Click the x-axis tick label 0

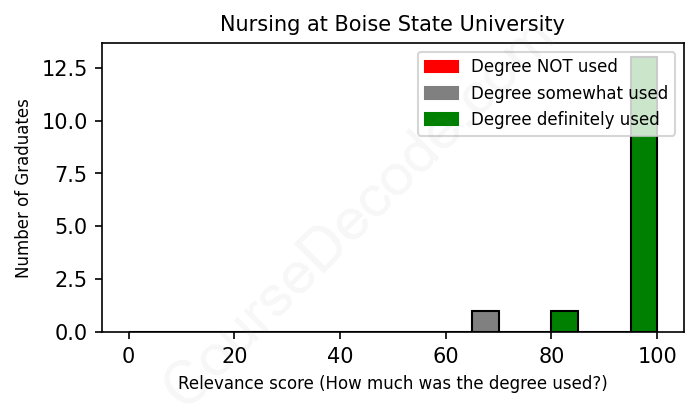click(x=128, y=356)
